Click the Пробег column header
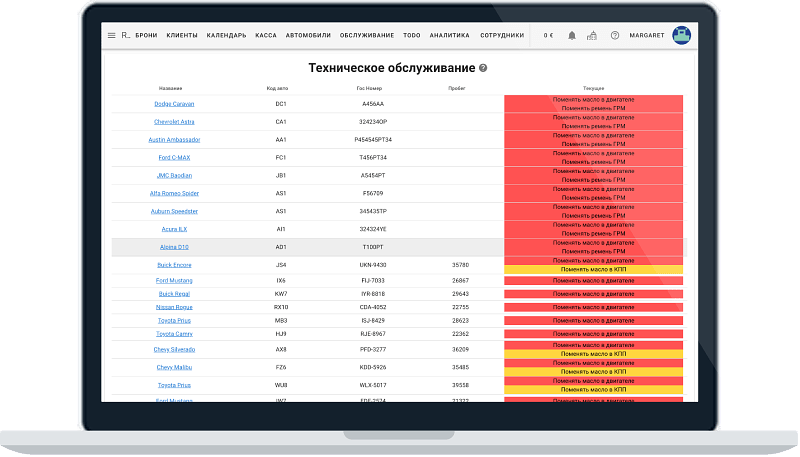 coord(457,88)
